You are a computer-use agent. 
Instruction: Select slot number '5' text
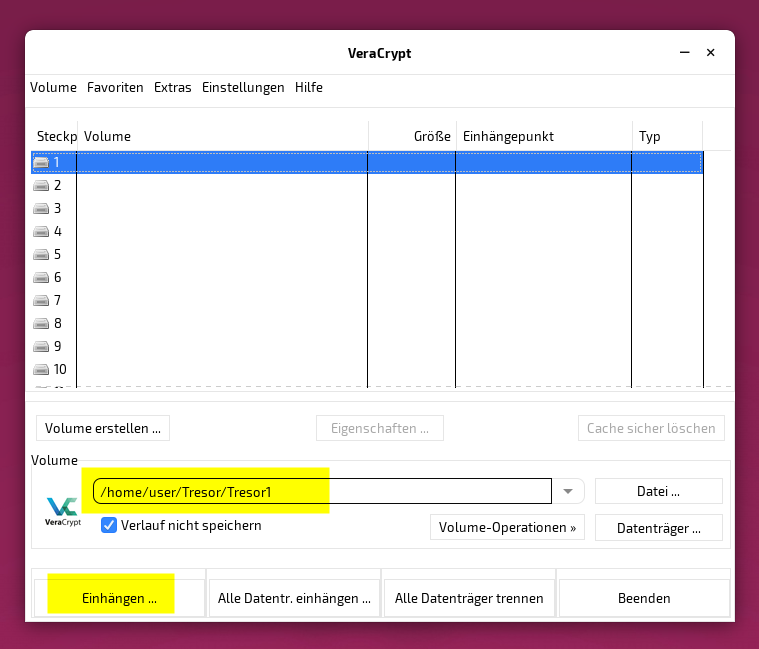pyautogui.click(x=58, y=255)
